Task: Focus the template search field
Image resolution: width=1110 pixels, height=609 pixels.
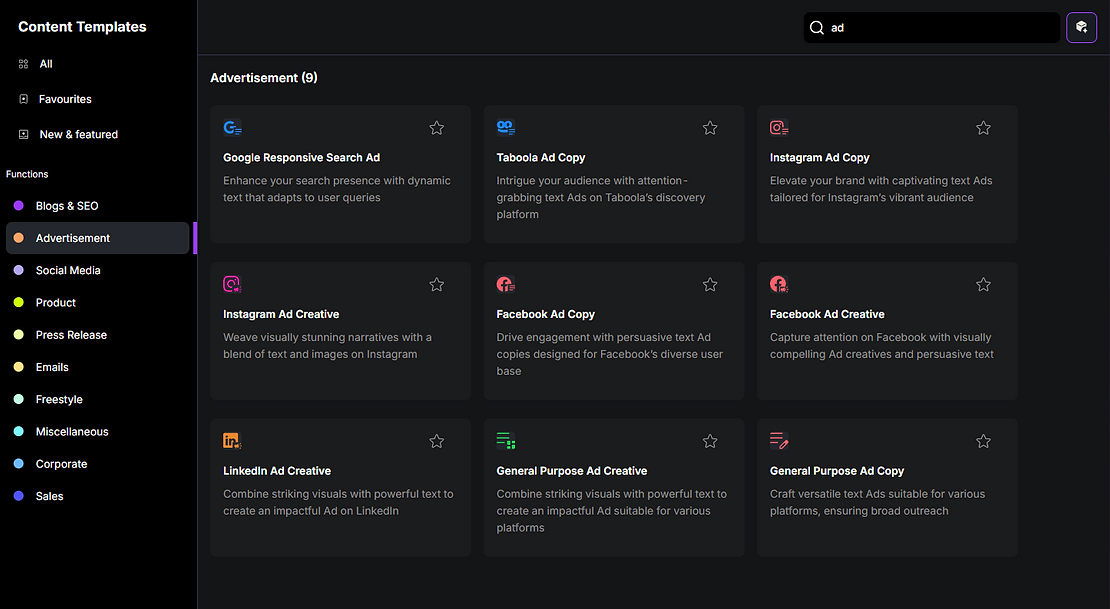Action: tap(932, 28)
